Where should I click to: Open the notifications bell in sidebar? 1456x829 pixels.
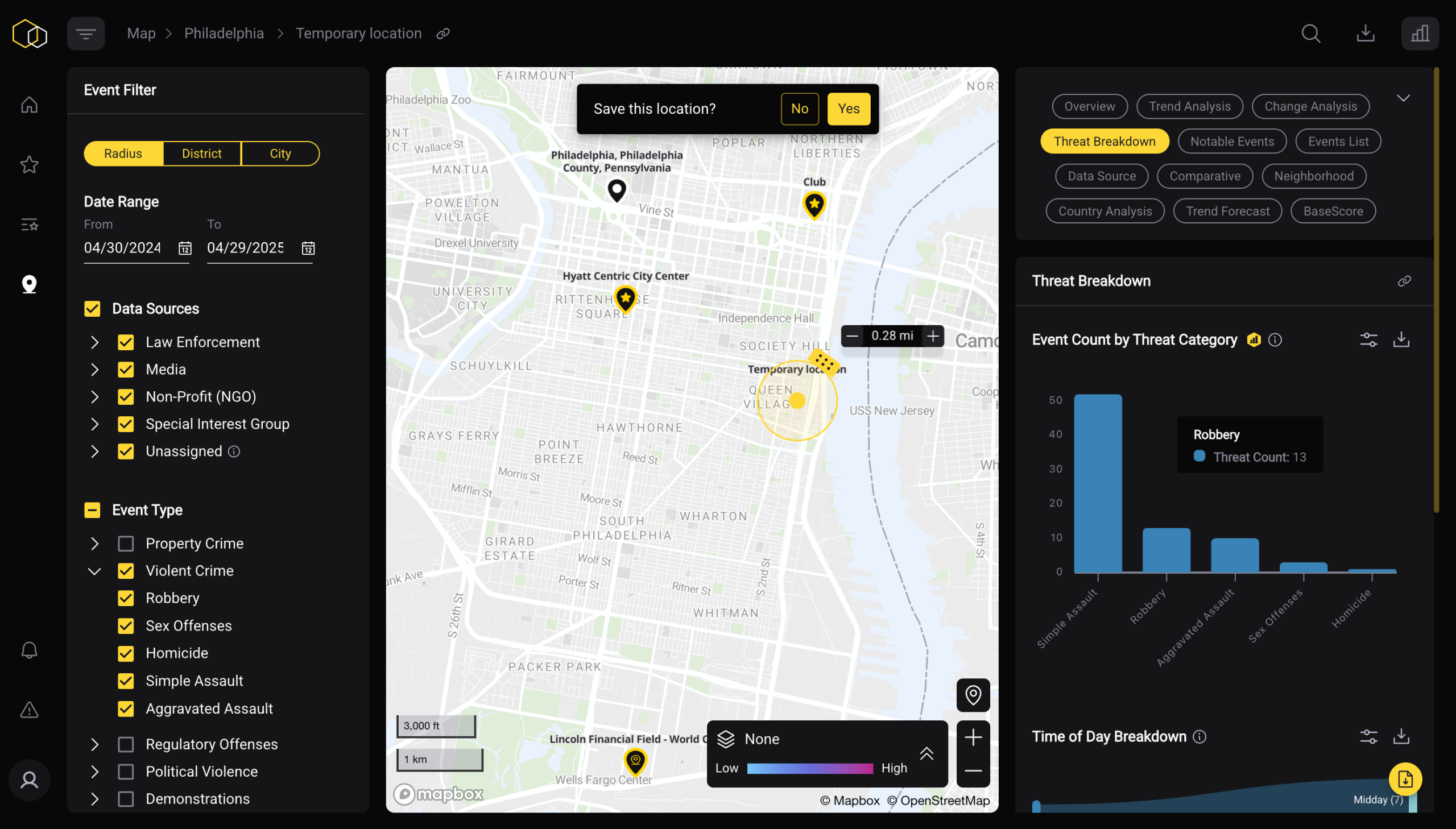click(29, 650)
